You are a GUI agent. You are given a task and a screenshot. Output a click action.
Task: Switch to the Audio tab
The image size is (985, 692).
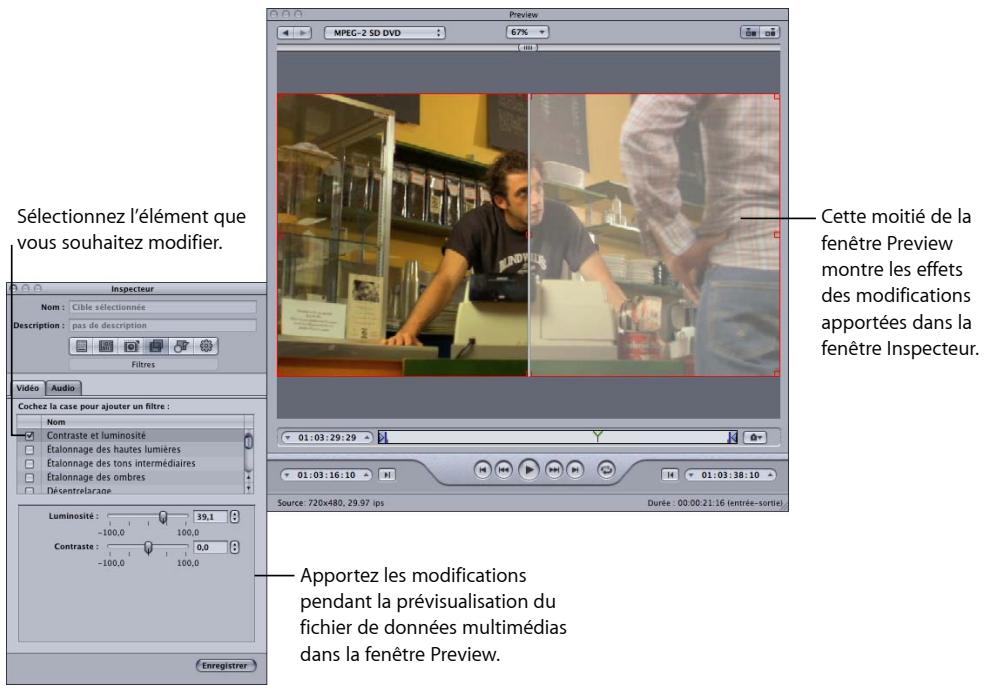coord(67,387)
